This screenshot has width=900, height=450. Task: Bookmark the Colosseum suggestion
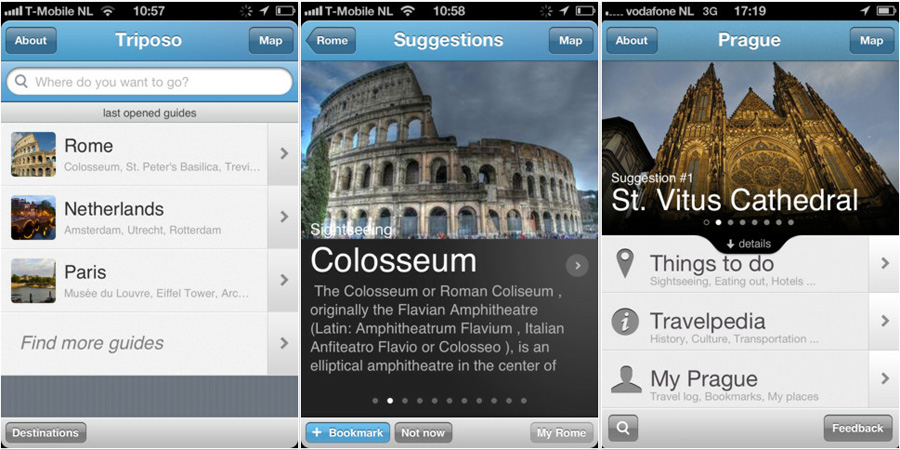tap(347, 433)
